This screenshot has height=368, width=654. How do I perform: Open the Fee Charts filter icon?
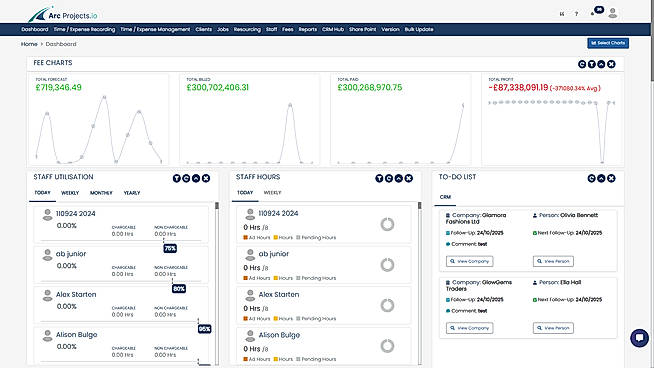pos(591,64)
